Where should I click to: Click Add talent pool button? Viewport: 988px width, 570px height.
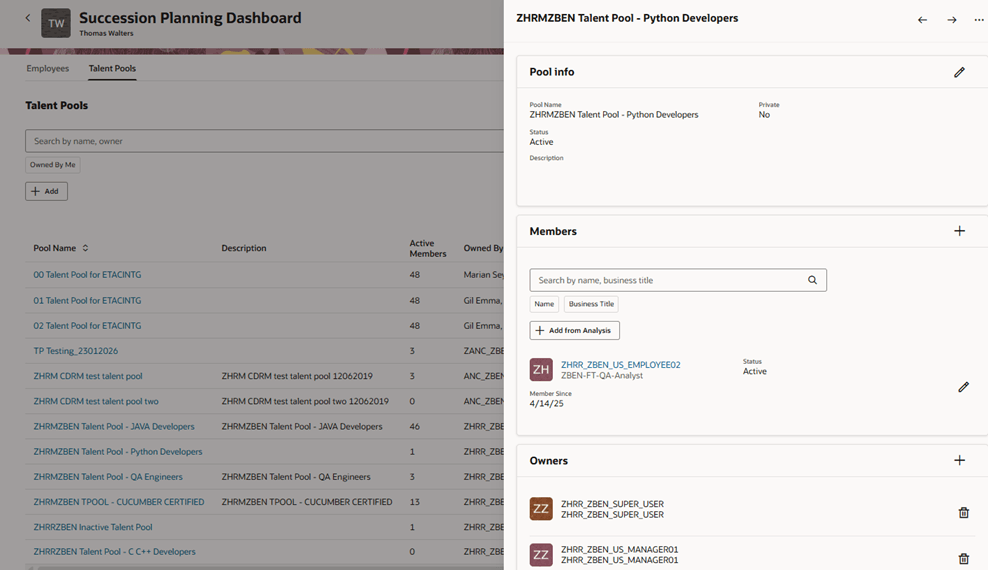(46, 191)
